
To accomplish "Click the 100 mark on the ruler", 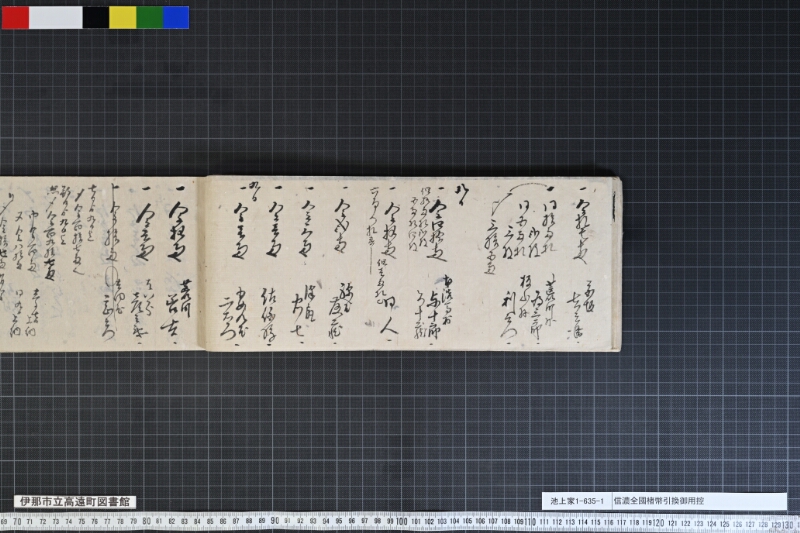I will pyautogui.click(x=402, y=522).
